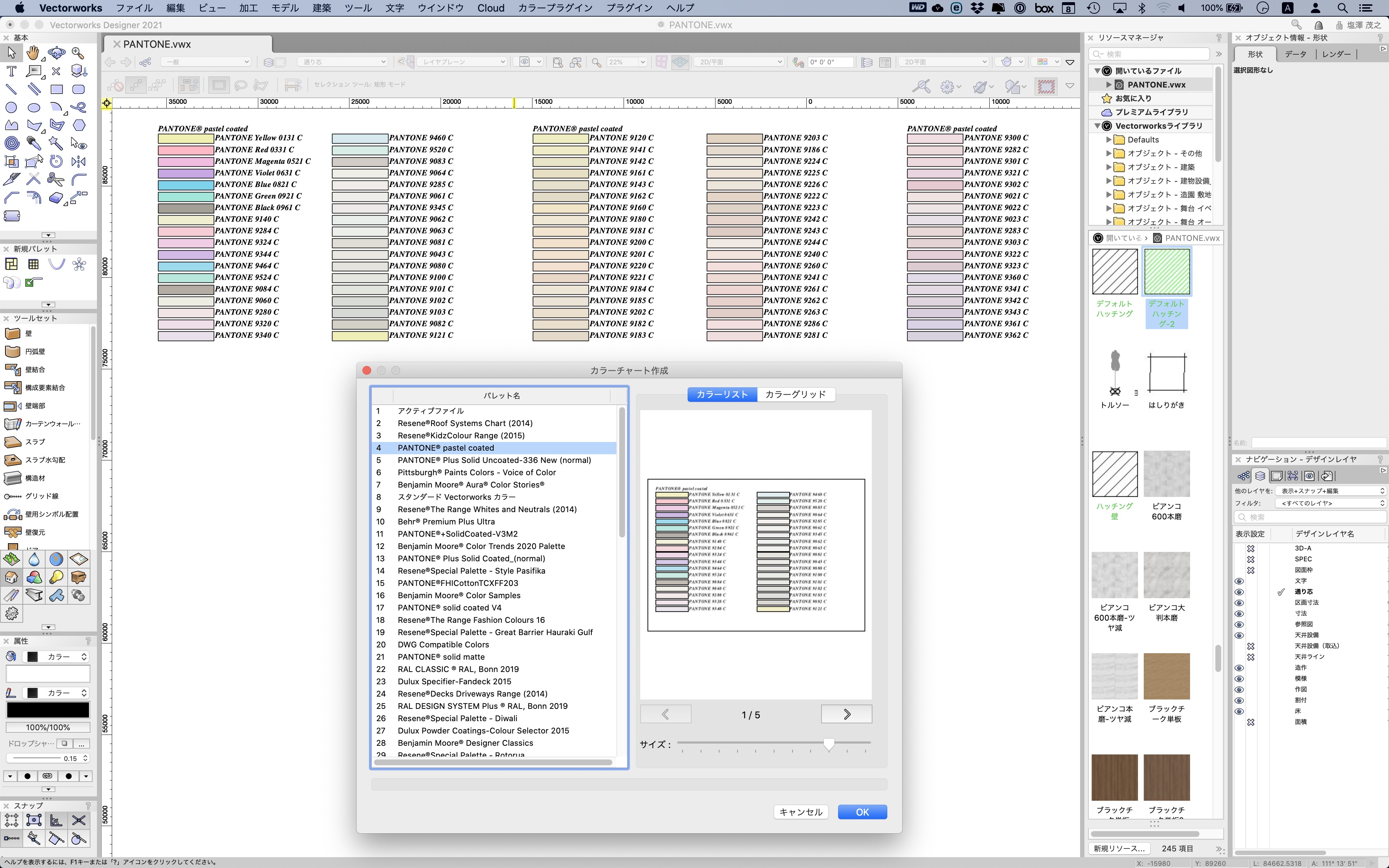Image resolution: width=1389 pixels, height=868 pixels.
Task: Switch to the カラーグリッド tab
Action: [x=795, y=394]
